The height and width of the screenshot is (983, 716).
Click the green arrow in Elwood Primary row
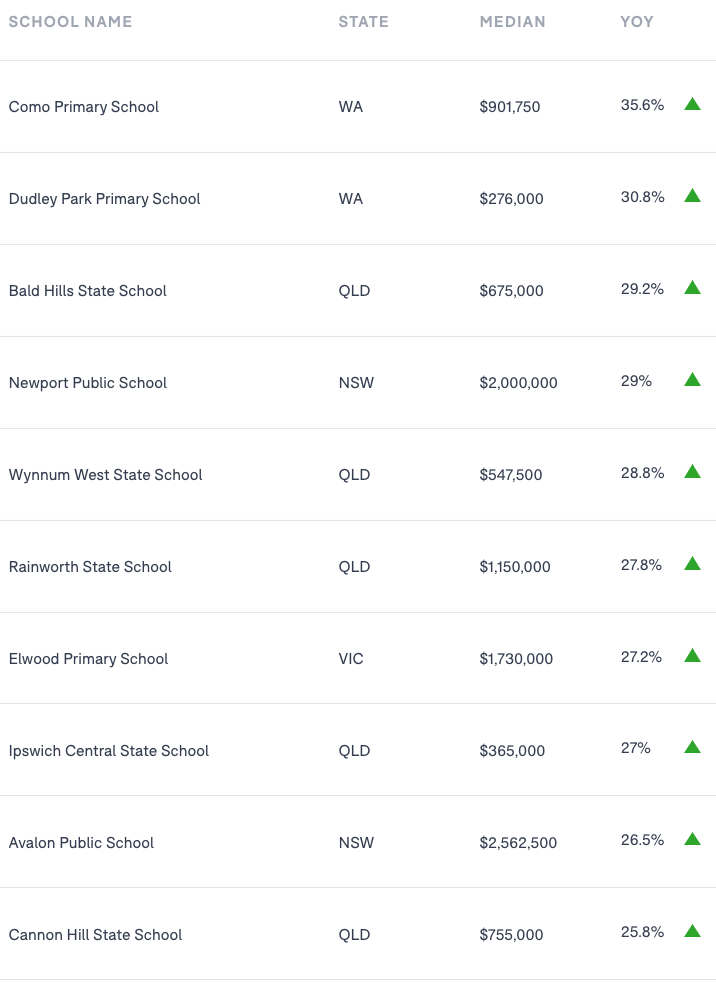click(x=692, y=656)
